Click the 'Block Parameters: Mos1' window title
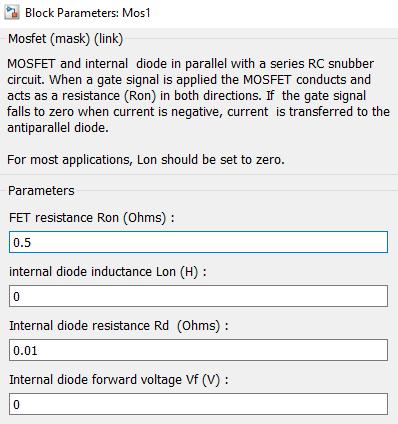The height and width of the screenshot is (424, 398). pyautogui.click(x=88, y=13)
